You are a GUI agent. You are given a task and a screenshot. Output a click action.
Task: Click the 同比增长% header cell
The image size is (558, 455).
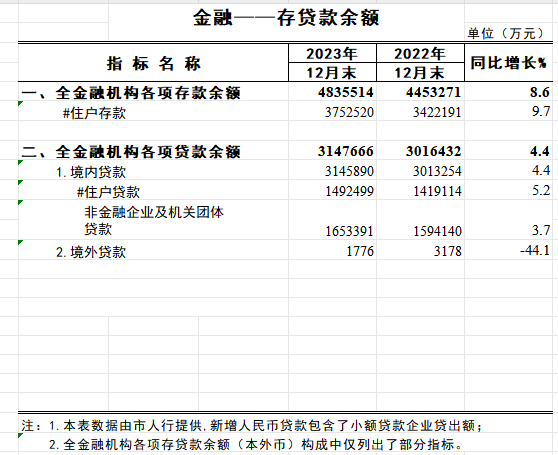[509, 63]
